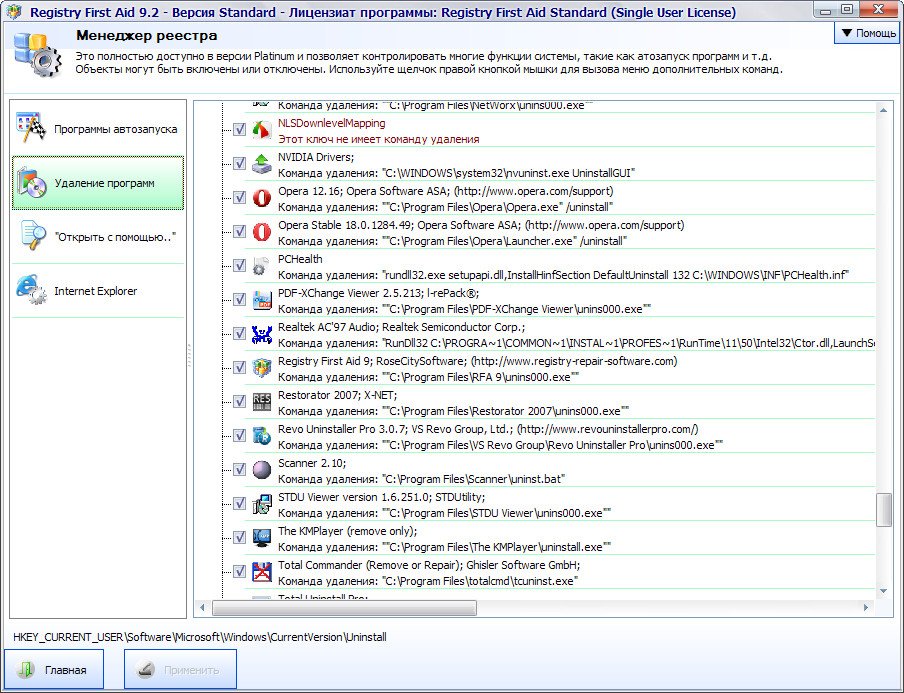Toggle The KMPlayer checkbox
This screenshot has height=693, width=904.
239,538
